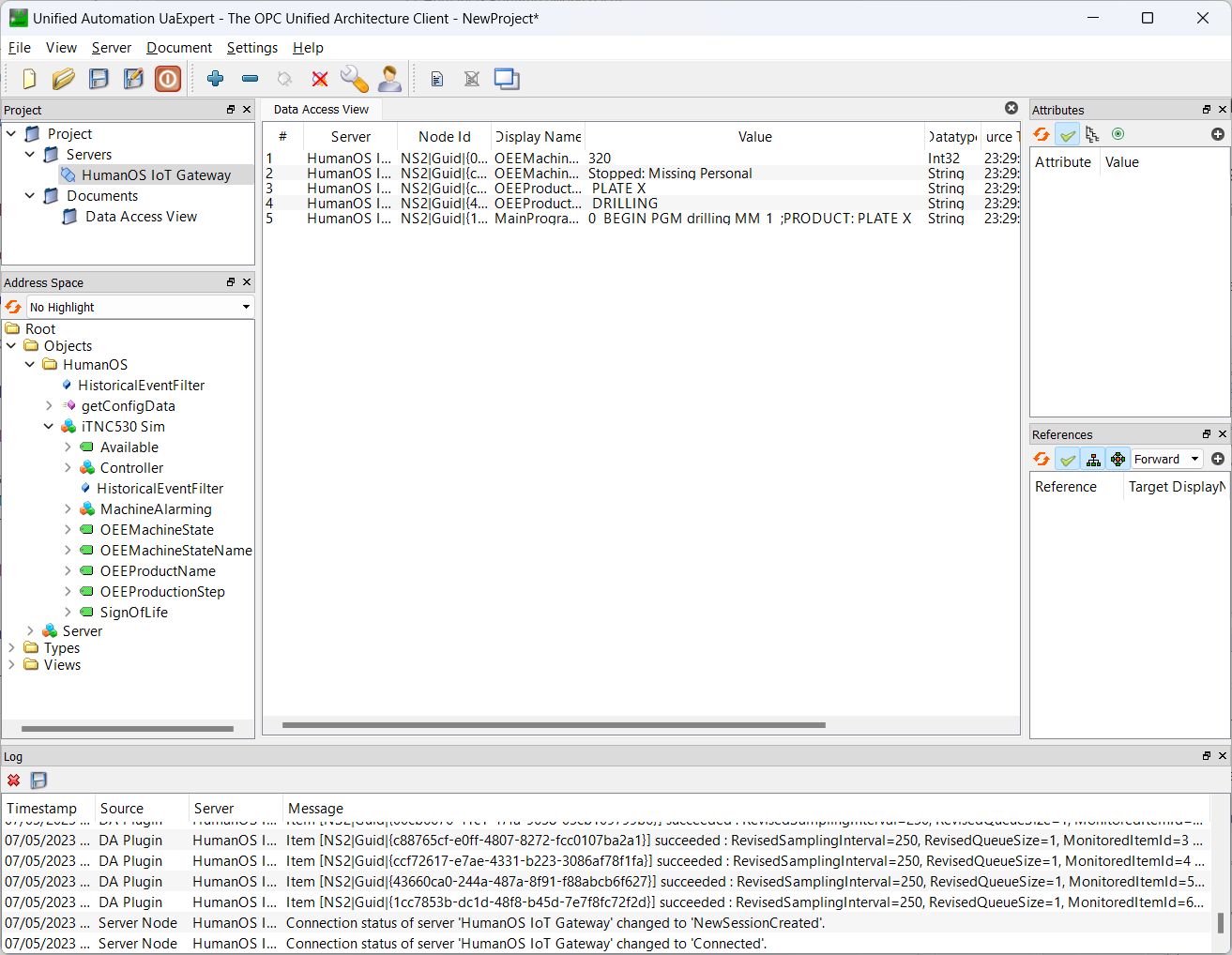Open the No Highlight dropdown
This screenshot has width=1232, height=955.
tap(141, 307)
